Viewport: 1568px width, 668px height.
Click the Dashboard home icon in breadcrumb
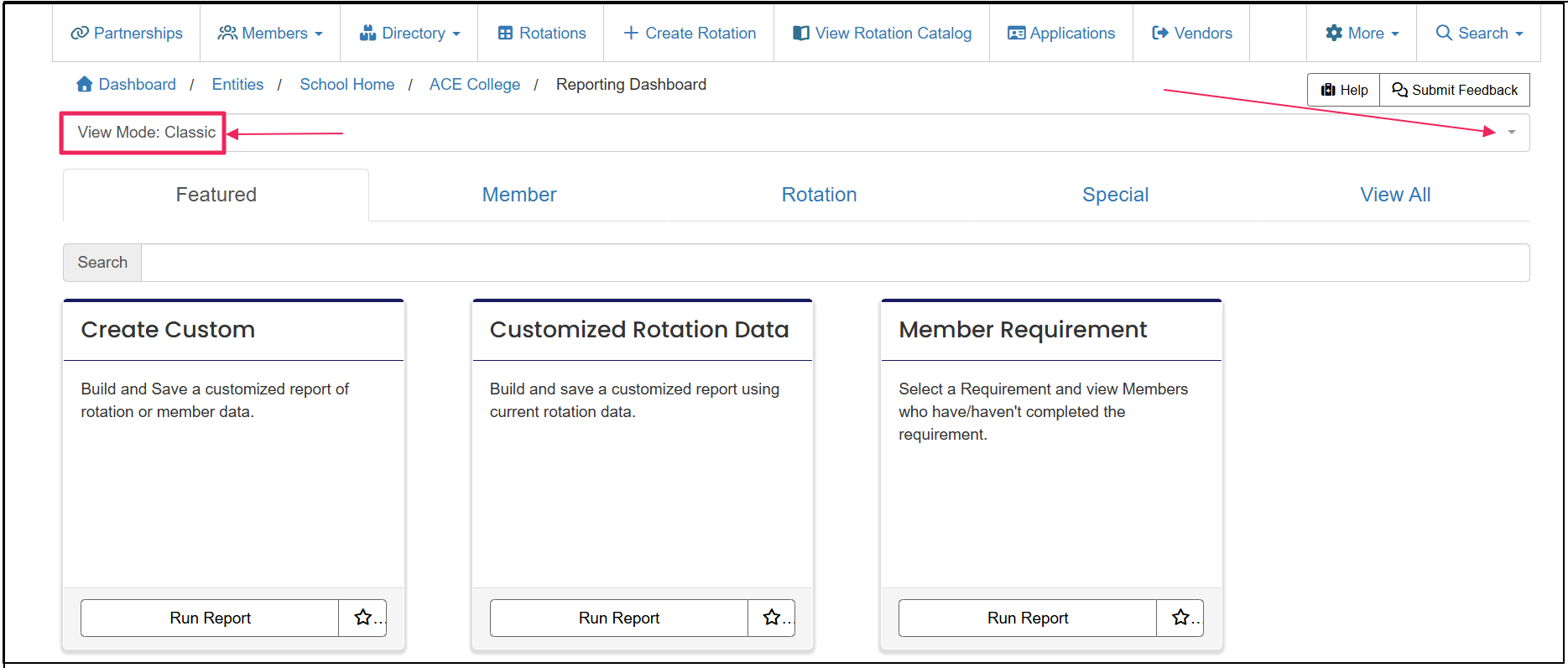point(84,85)
